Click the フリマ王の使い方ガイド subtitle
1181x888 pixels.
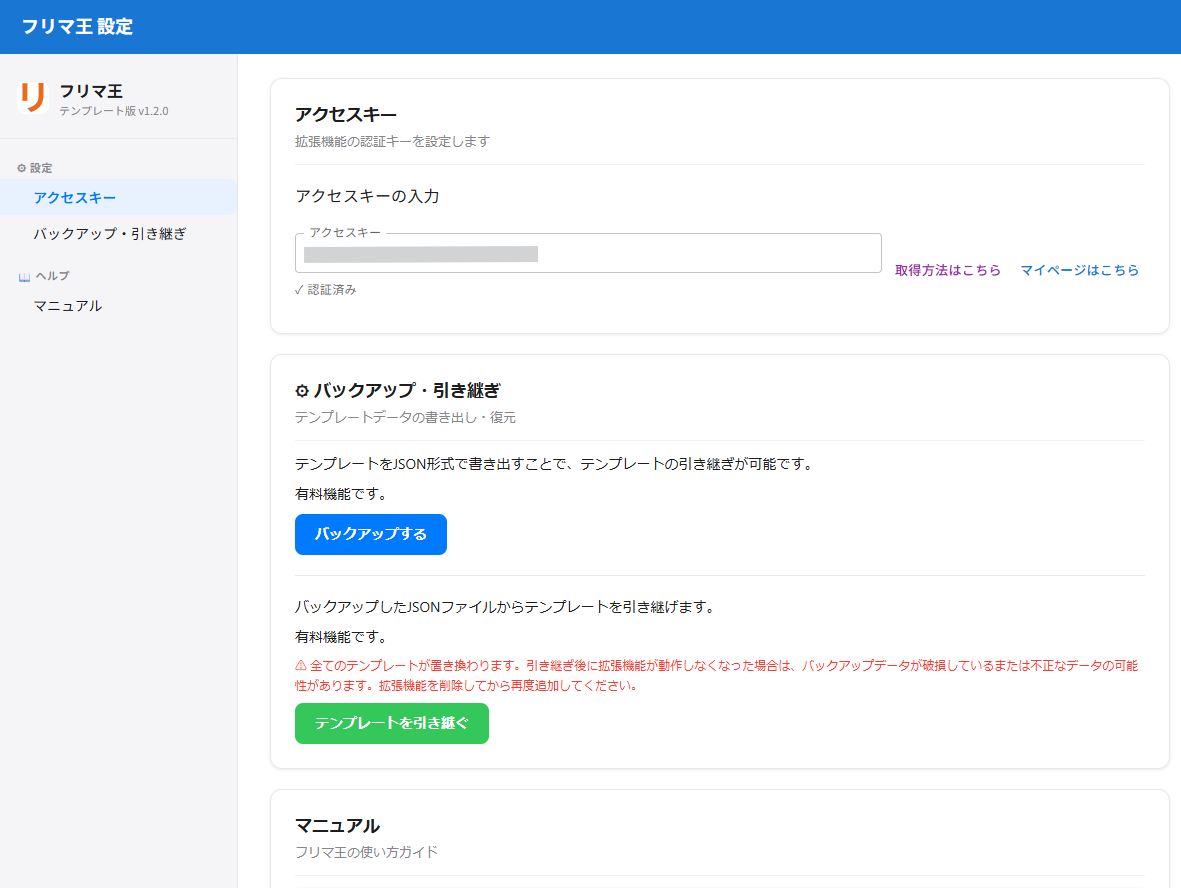coord(366,852)
